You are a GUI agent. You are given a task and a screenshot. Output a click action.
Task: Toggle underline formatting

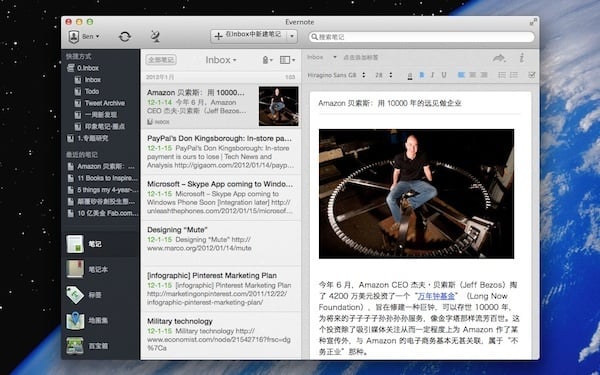(x=444, y=75)
